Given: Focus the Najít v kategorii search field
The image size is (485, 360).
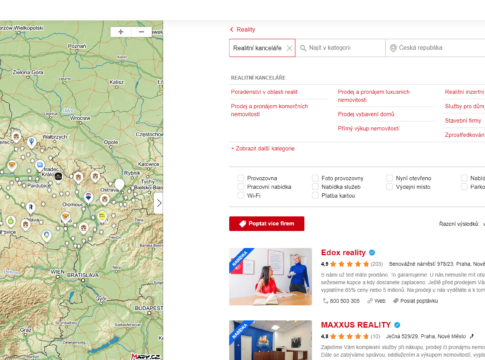Looking at the screenshot, I should 341,48.
